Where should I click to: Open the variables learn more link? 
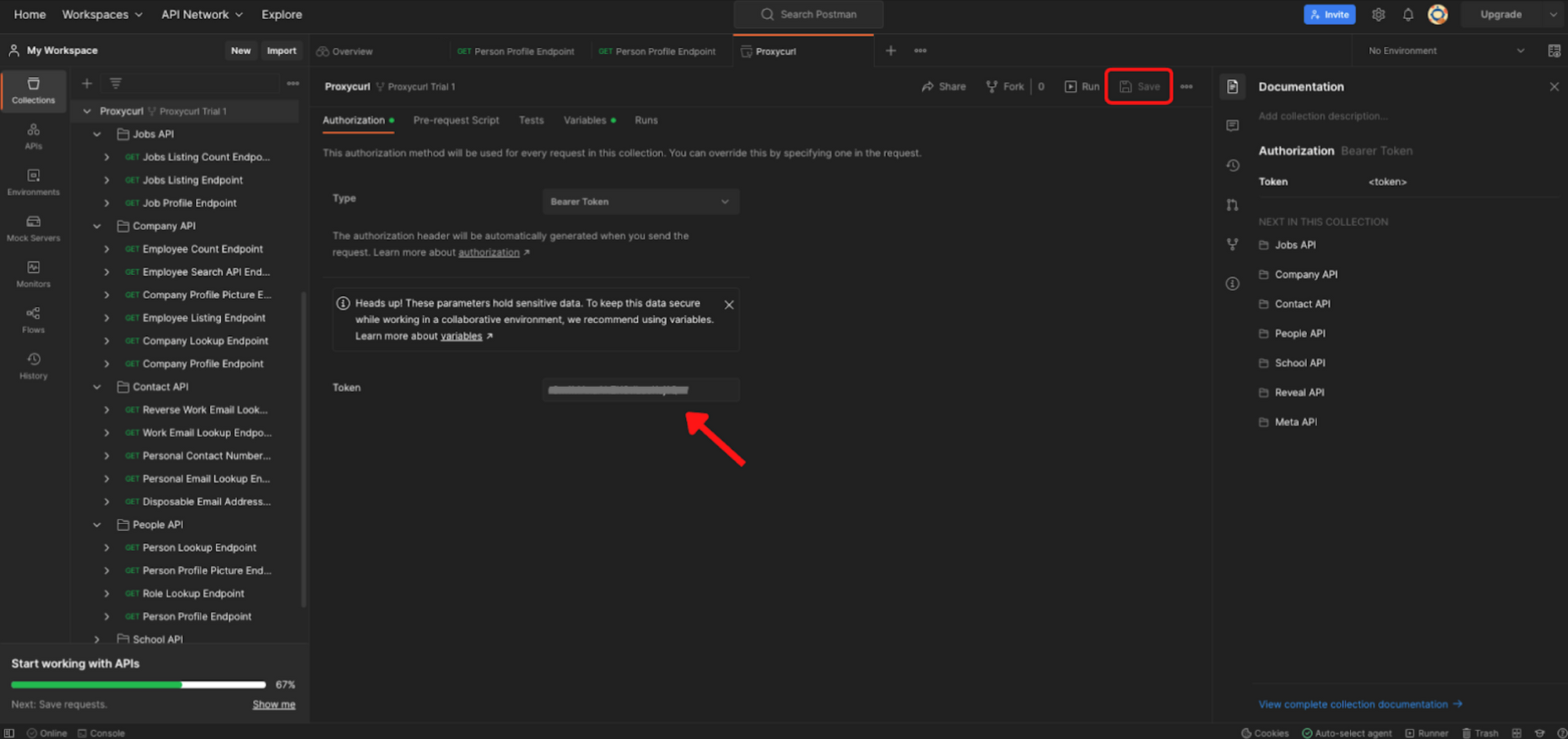pyautogui.click(x=461, y=336)
